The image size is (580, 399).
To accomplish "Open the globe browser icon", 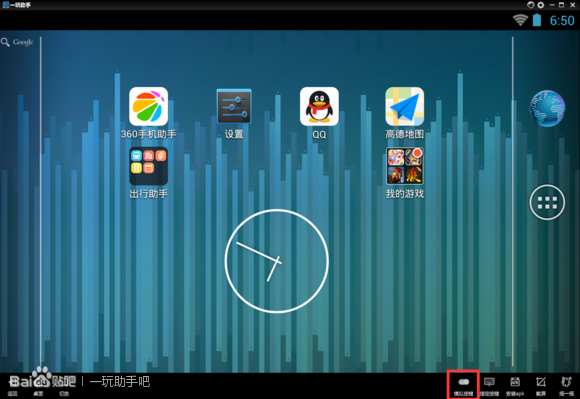I will point(547,108).
